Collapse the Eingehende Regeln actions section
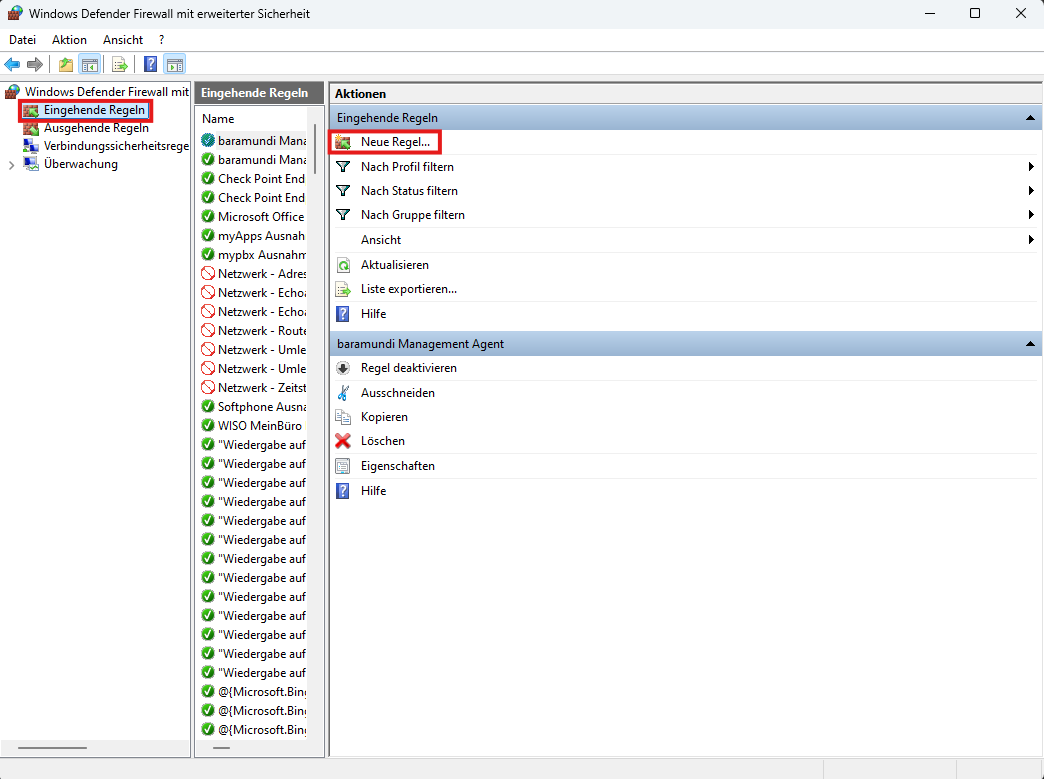 tap(1030, 118)
